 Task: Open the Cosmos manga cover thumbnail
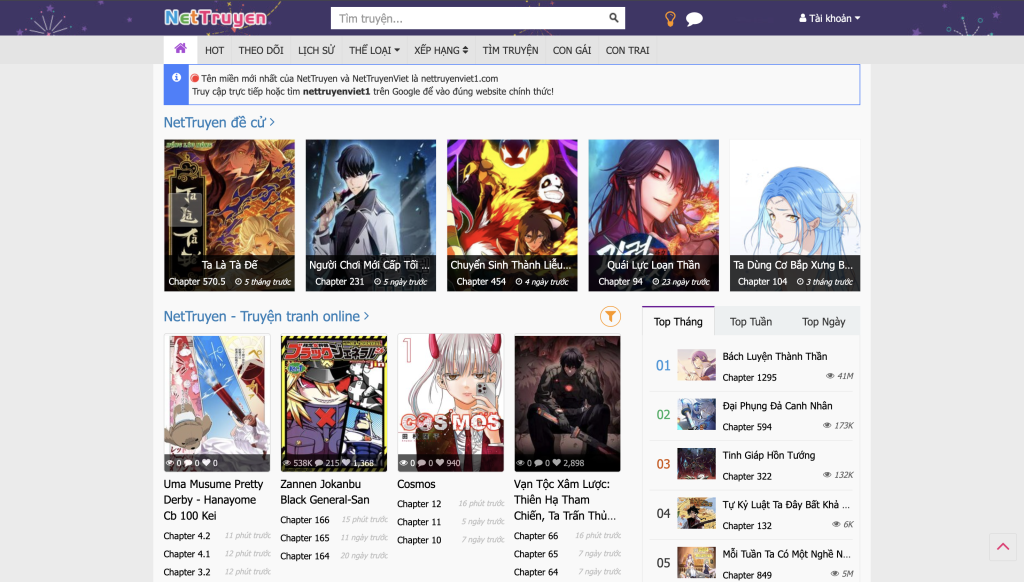pos(450,402)
